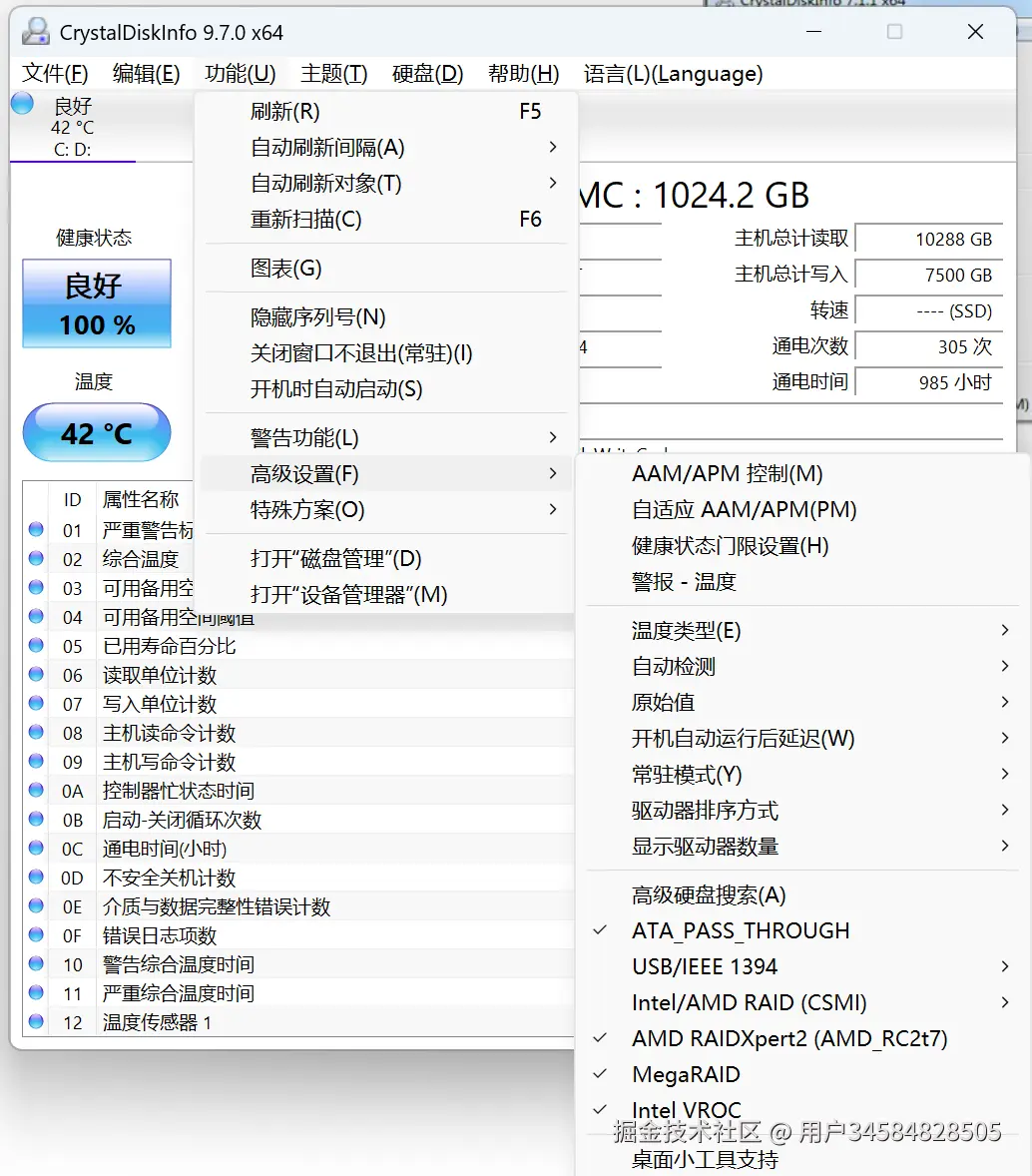Choose 打开"设备管理器"(M)
The width and height of the screenshot is (1032, 1176).
tap(385, 595)
